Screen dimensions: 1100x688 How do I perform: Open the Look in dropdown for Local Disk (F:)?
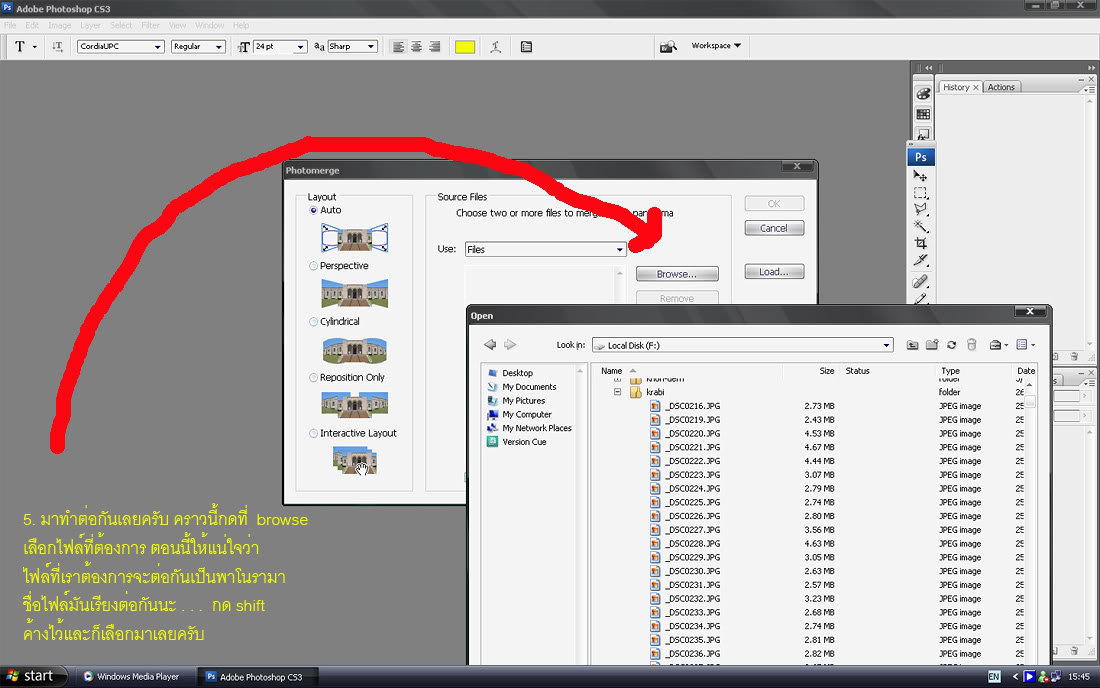click(743, 345)
